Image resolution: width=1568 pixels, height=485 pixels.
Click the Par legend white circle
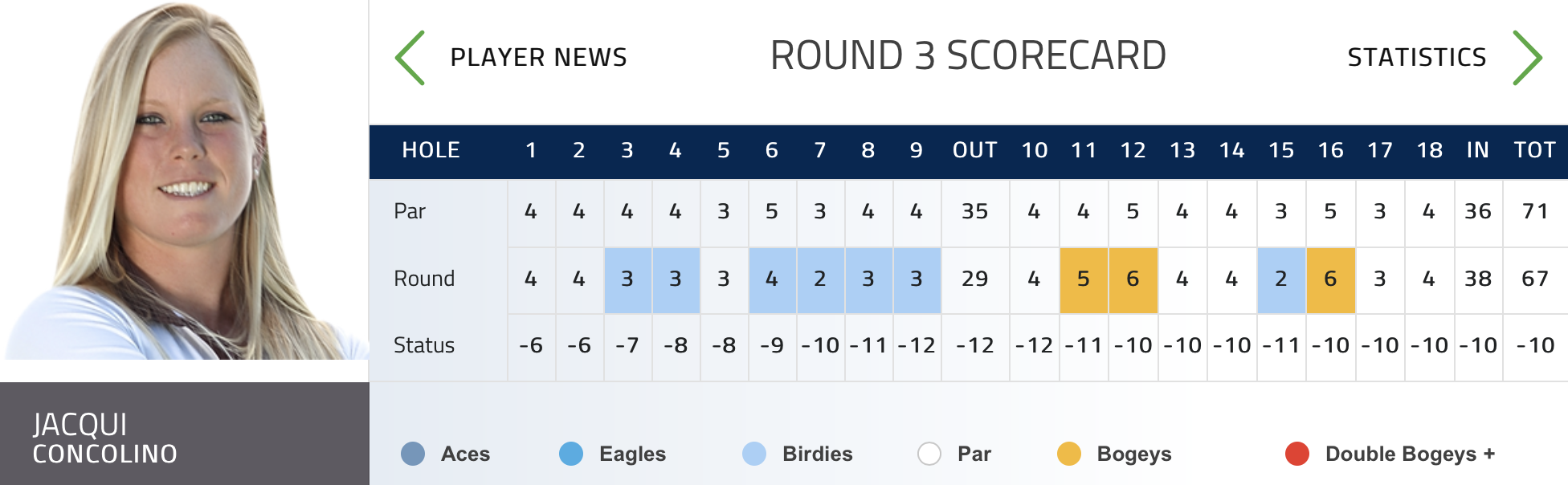tap(929, 454)
